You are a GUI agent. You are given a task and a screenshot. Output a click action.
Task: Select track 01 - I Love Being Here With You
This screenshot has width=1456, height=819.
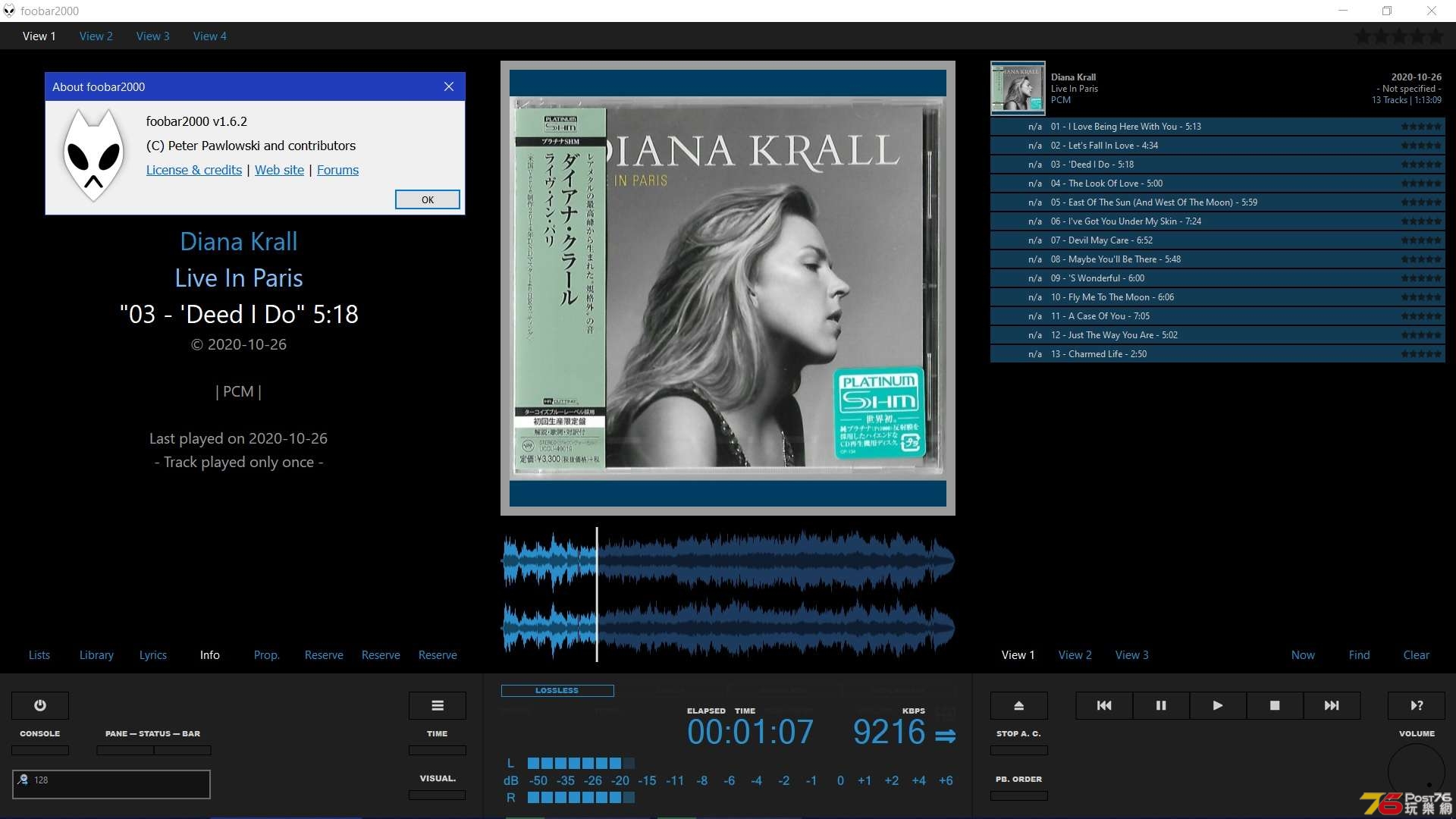(x=1217, y=127)
